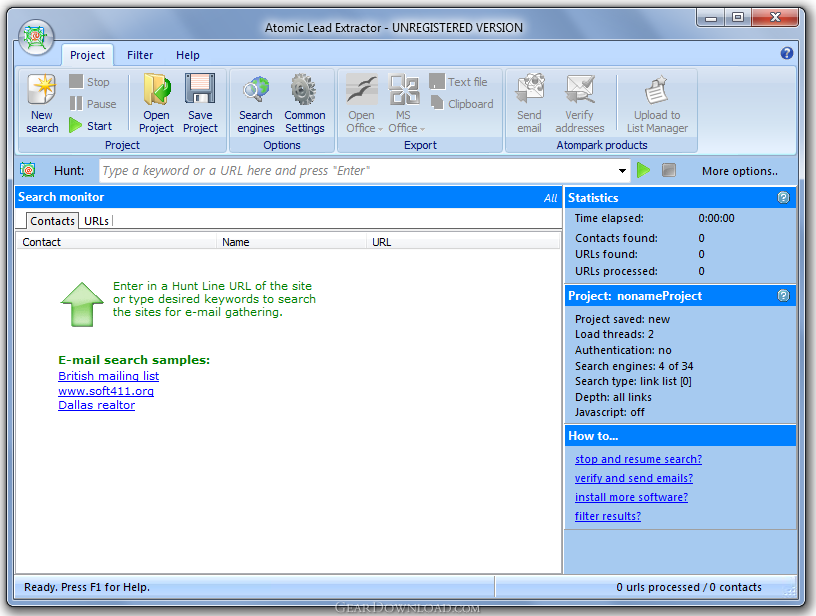The image size is (816, 616).
Task: Click the green up arrow hint icon
Action: 82,304
